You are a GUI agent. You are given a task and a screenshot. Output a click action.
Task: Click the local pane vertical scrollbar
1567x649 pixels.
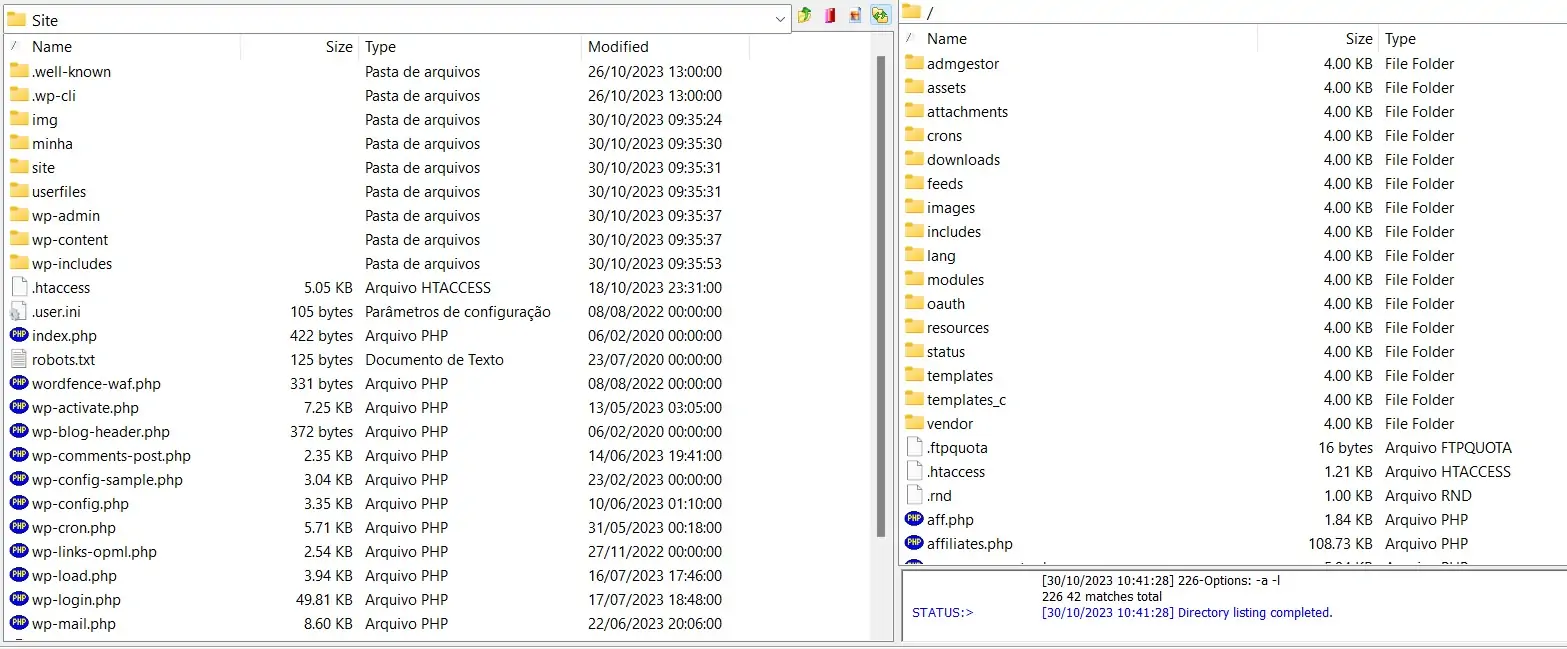point(881,300)
